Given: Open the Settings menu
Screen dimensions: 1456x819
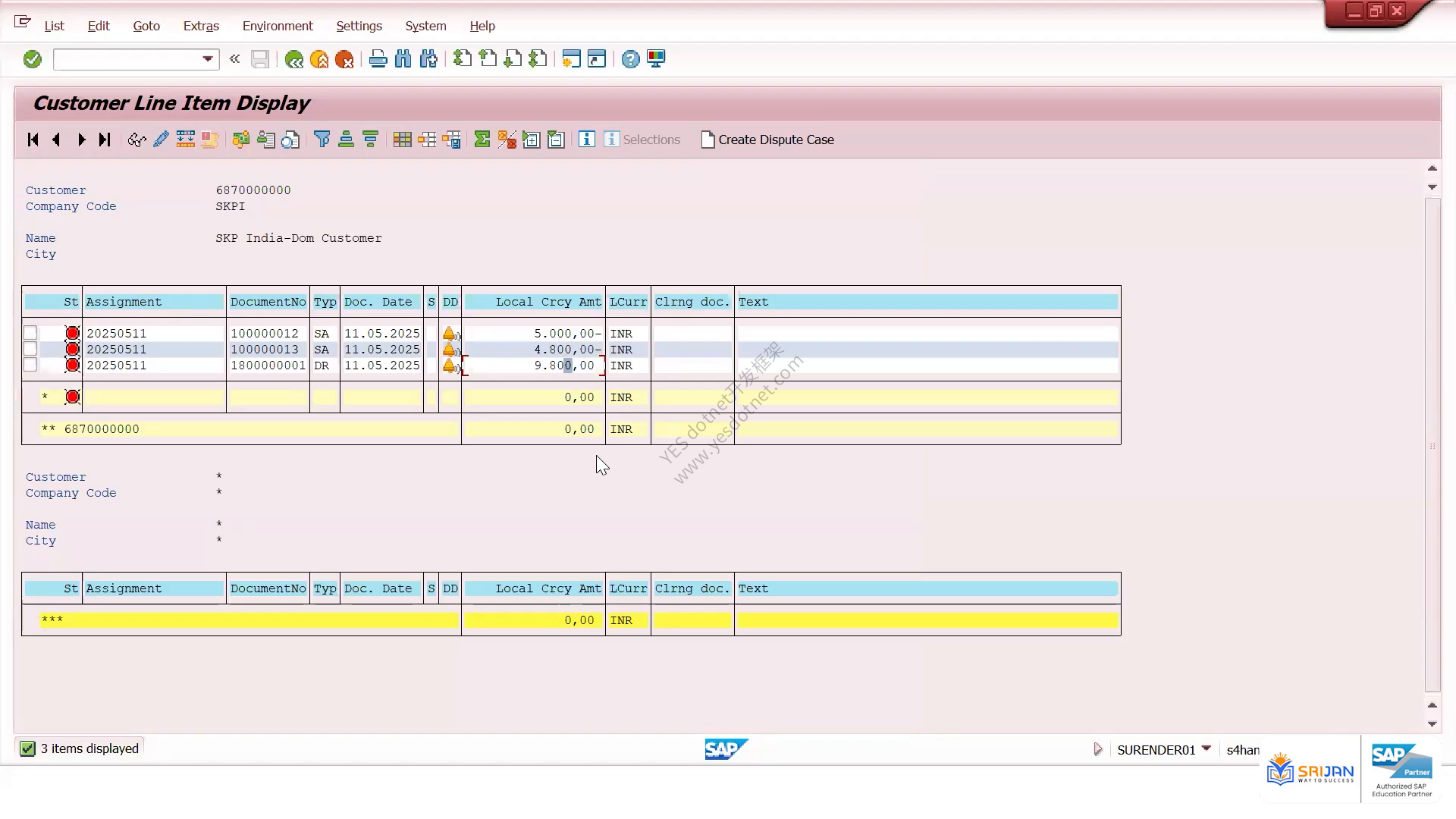Looking at the screenshot, I should (359, 26).
